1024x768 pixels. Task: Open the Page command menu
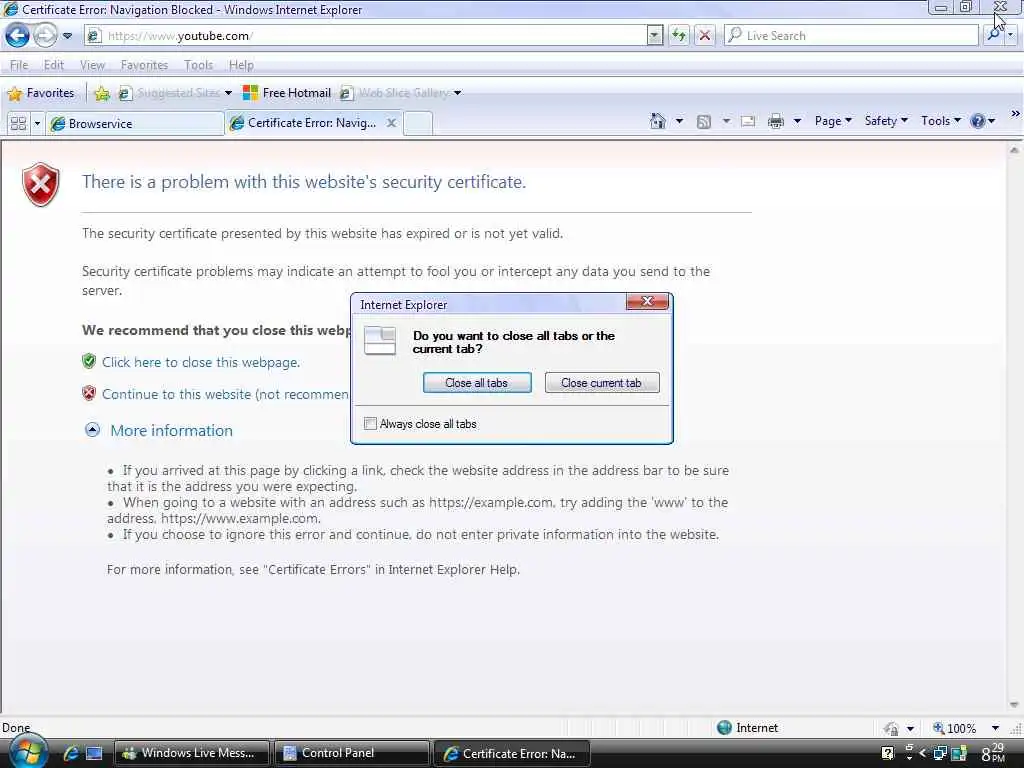click(833, 121)
